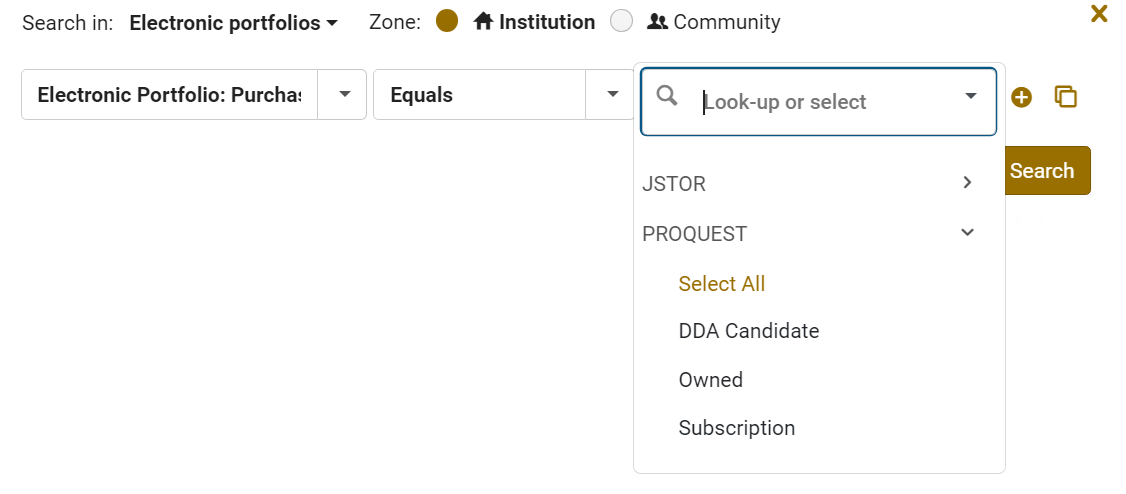The width and height of the screenshot is (1126, 494).
Task: Choose the Subscription option
Action: 736,428
